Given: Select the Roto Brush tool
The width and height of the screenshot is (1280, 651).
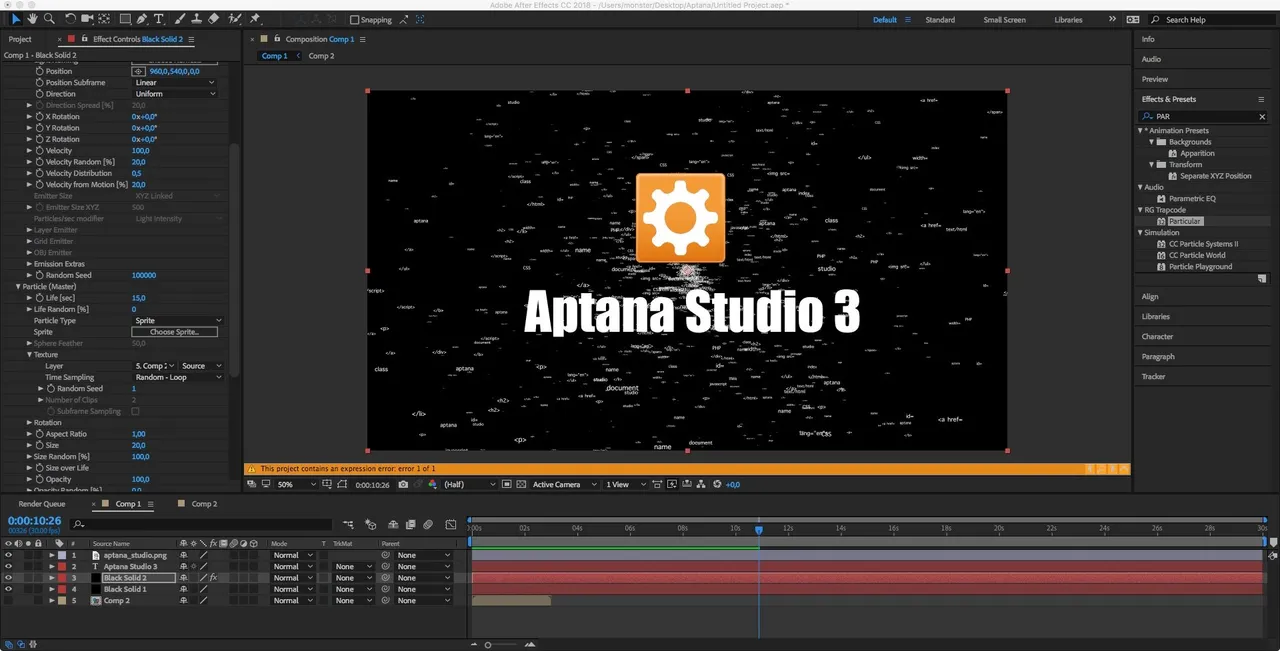Looking at the screenshot, I should coord(235,19).
